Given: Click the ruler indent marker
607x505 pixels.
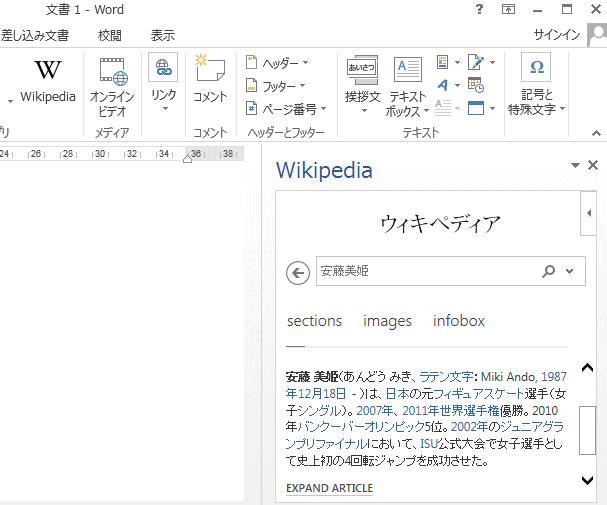Looking at the screenshot, I should pos(187,158).
